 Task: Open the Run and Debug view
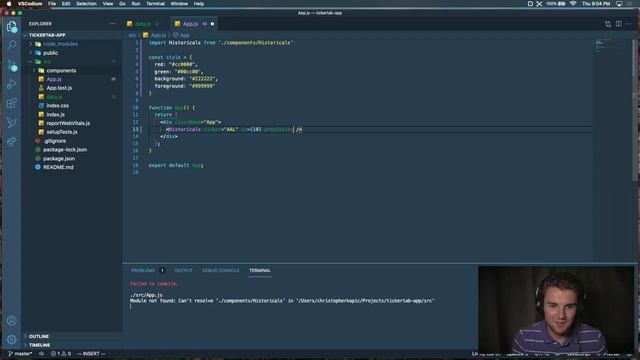[x=11, y=84]
